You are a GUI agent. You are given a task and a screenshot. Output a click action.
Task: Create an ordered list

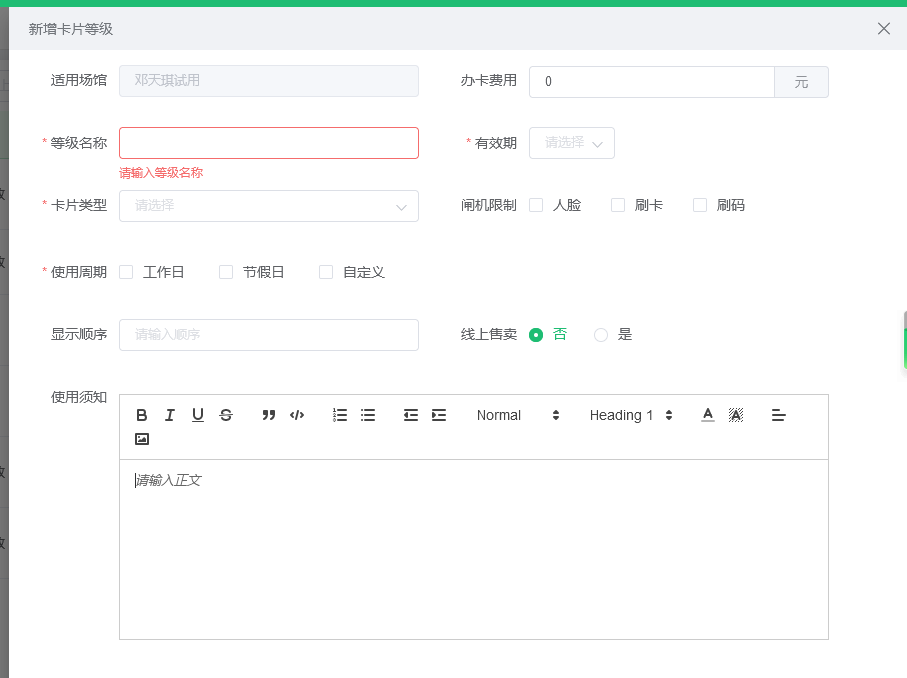tap(339, 415)
